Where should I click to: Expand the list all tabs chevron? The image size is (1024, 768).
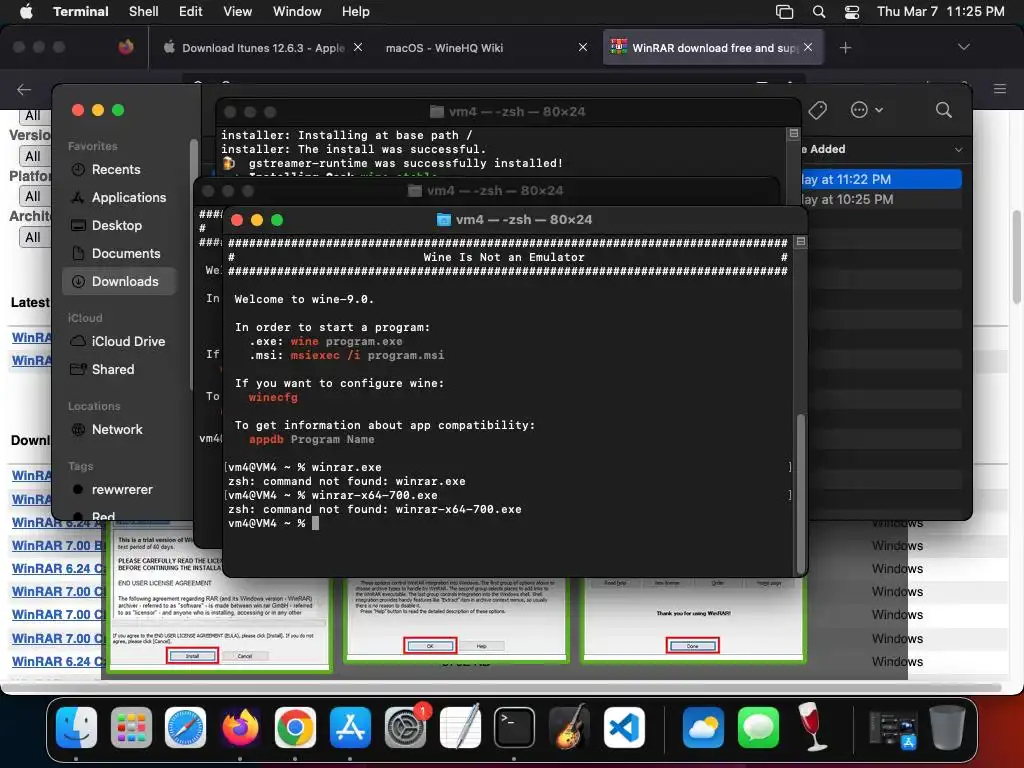[x=963, y=47]
